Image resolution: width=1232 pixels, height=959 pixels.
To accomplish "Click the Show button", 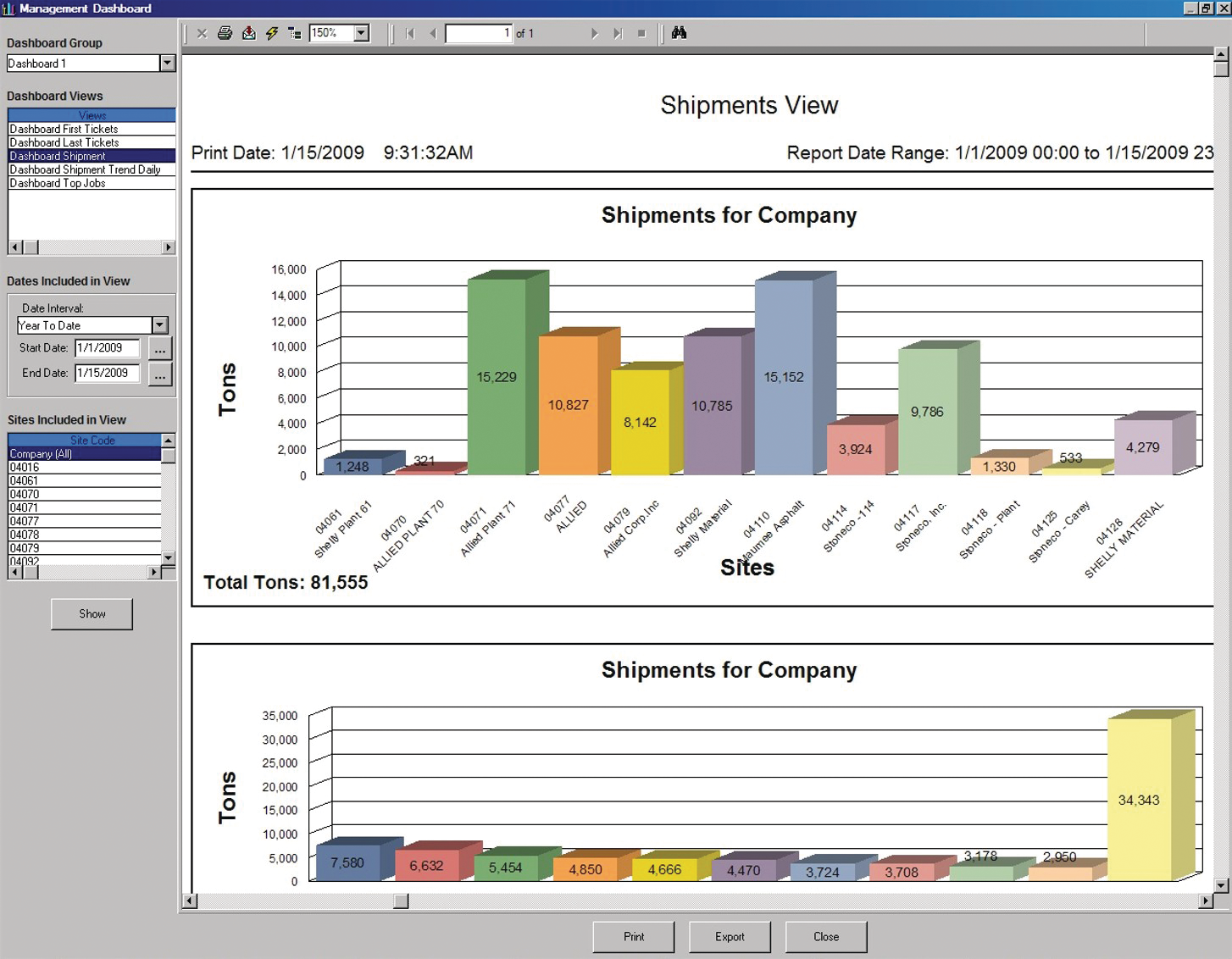I will pos(92,614).
